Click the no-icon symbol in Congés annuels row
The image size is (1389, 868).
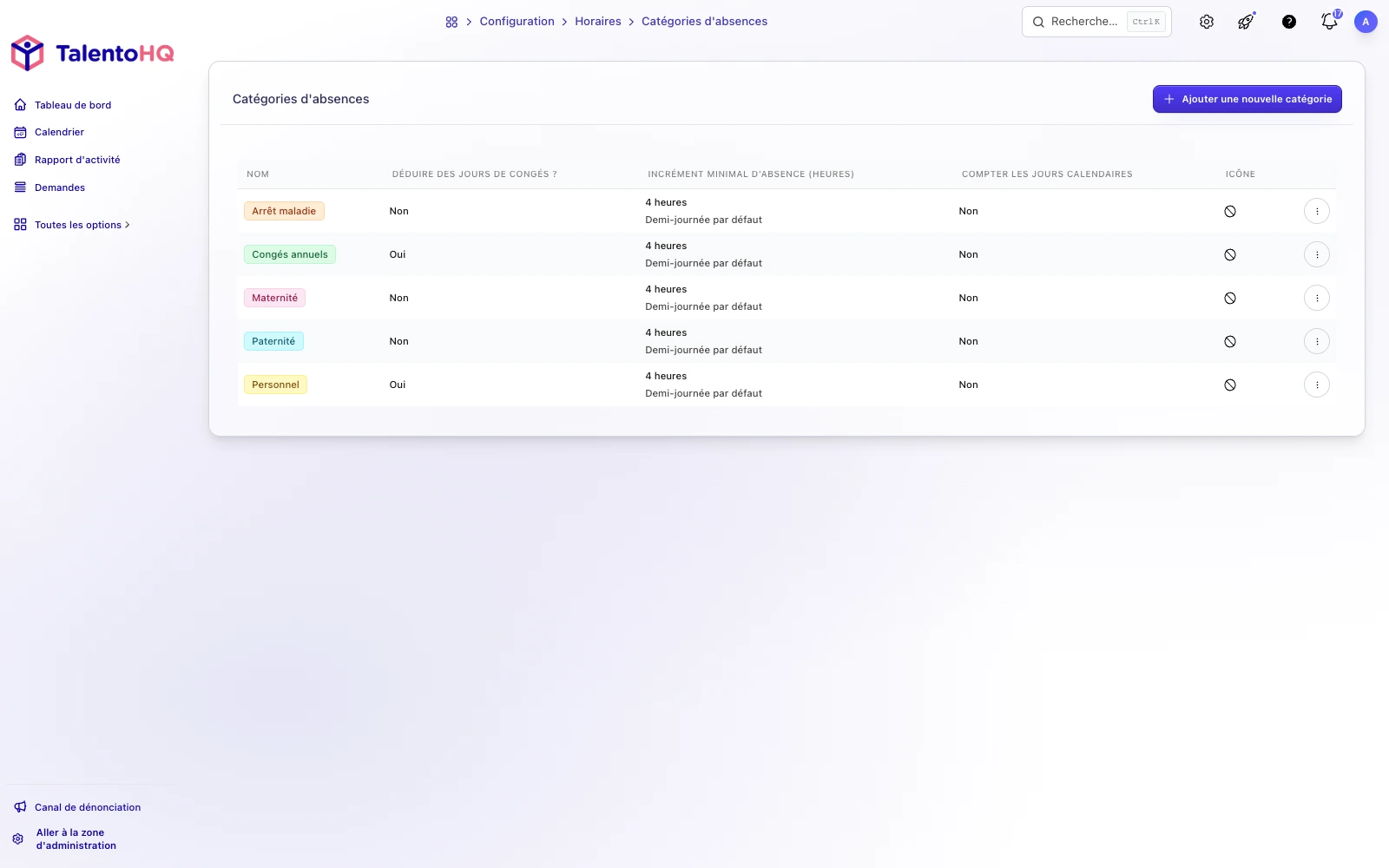(1230, 254)
